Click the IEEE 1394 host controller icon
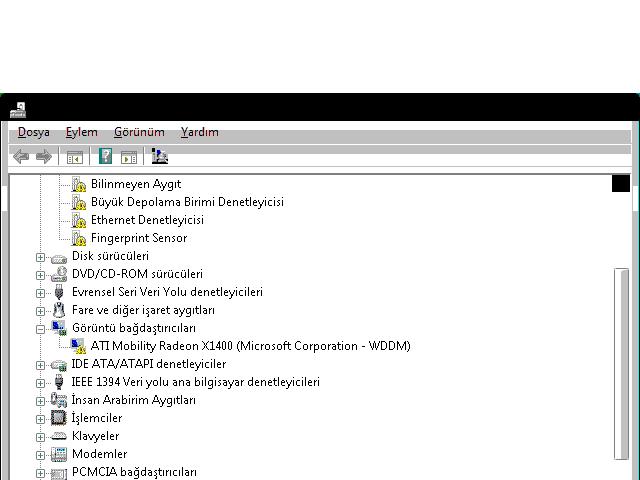Viewport: 640px width, 480px height. [x=59, y=382]
